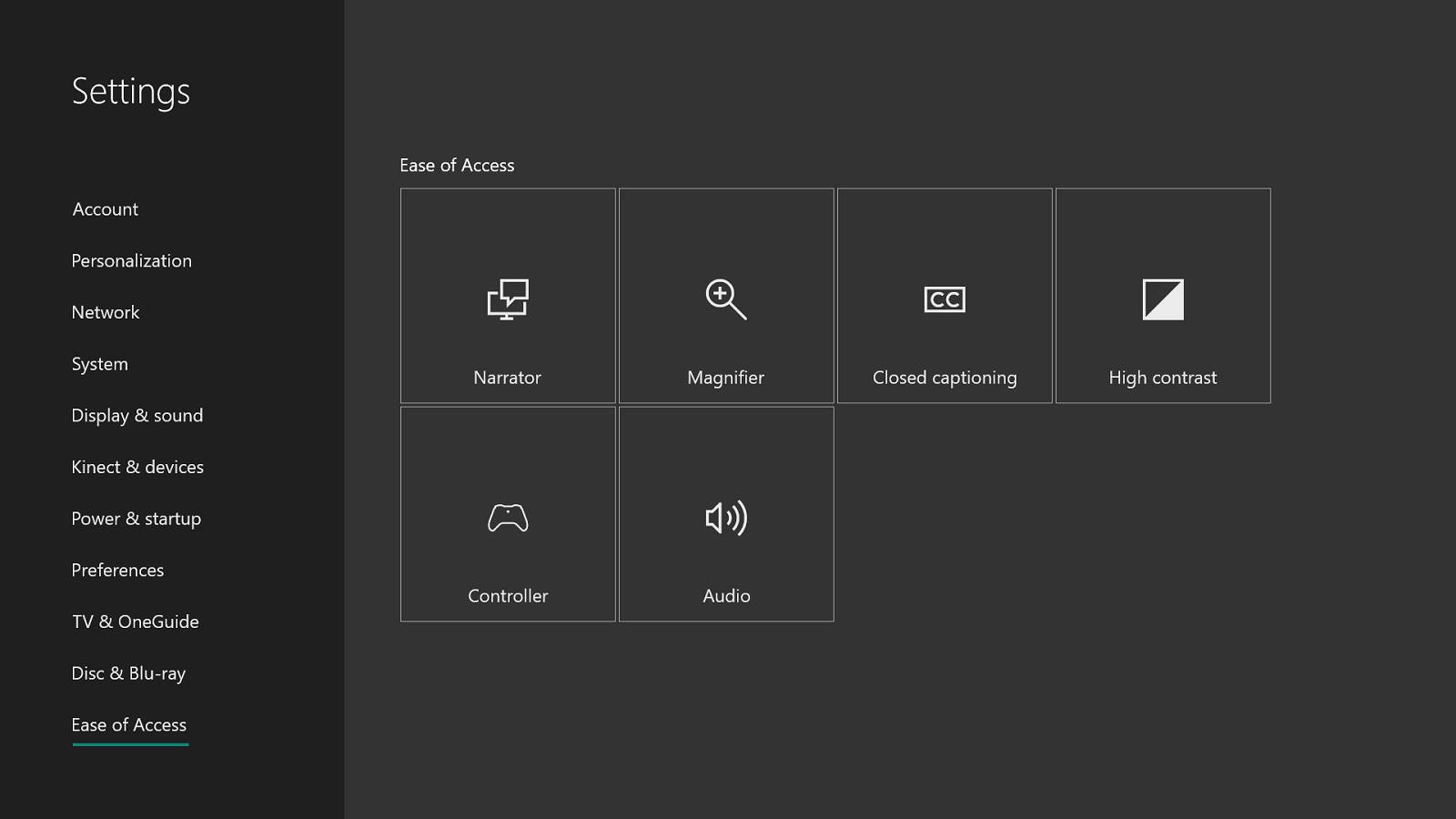Select the Controller gamepad icon
This screenshot has width=1456, height=819.
click(x=508, y=519)
